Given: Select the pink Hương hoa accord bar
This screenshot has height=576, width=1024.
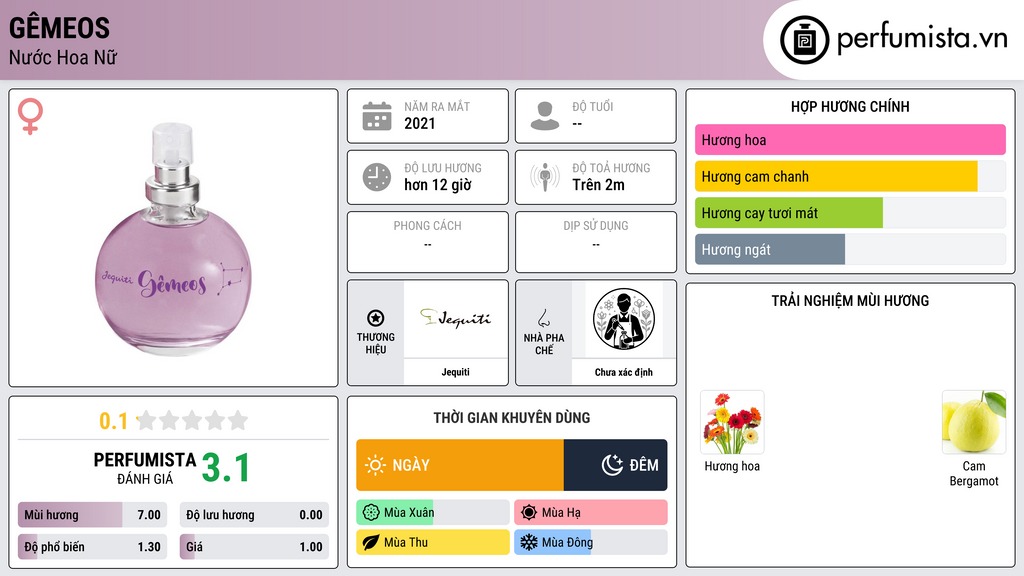Looking at the screenshot, I should tap(850, 140).
